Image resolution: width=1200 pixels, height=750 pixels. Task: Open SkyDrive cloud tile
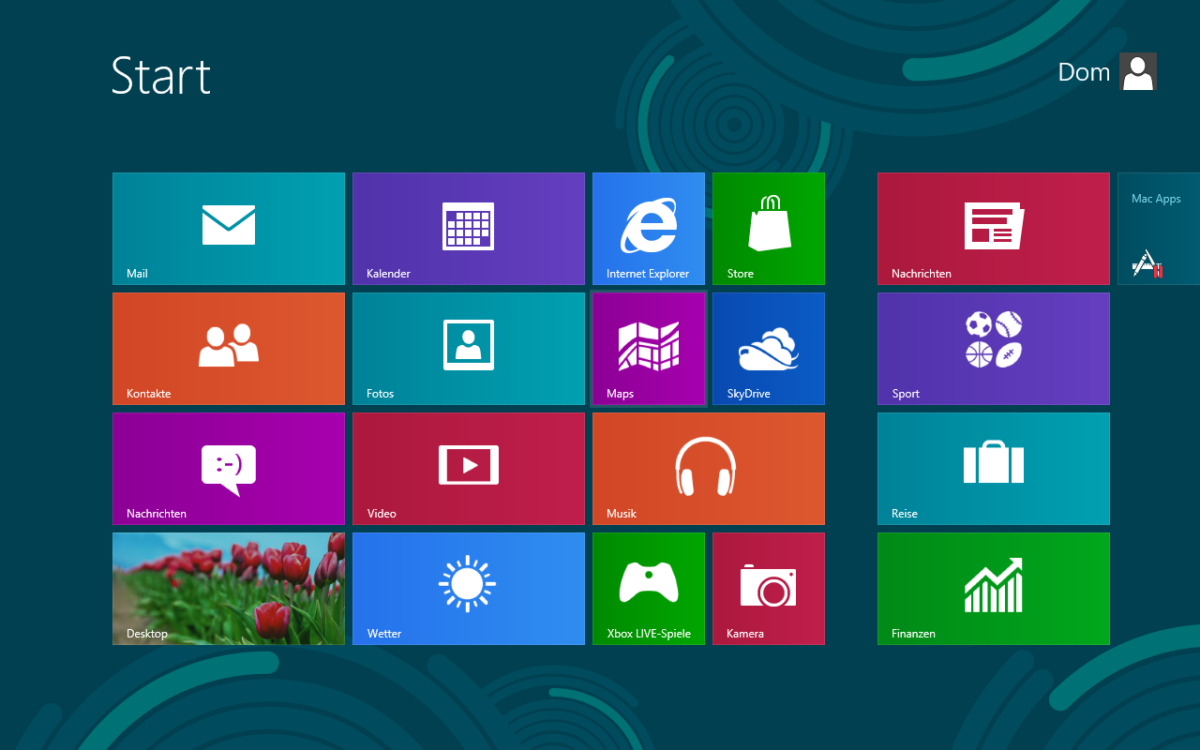click(x=768, y=348)
